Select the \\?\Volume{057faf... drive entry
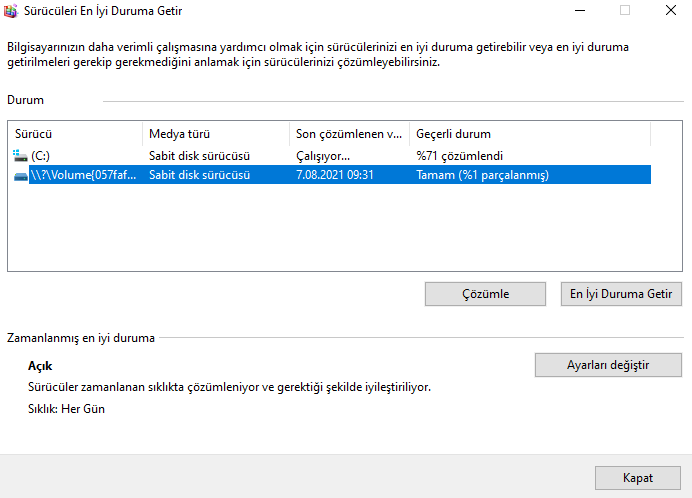The width and height of the screenshot is (692, 498). [83, 176]
